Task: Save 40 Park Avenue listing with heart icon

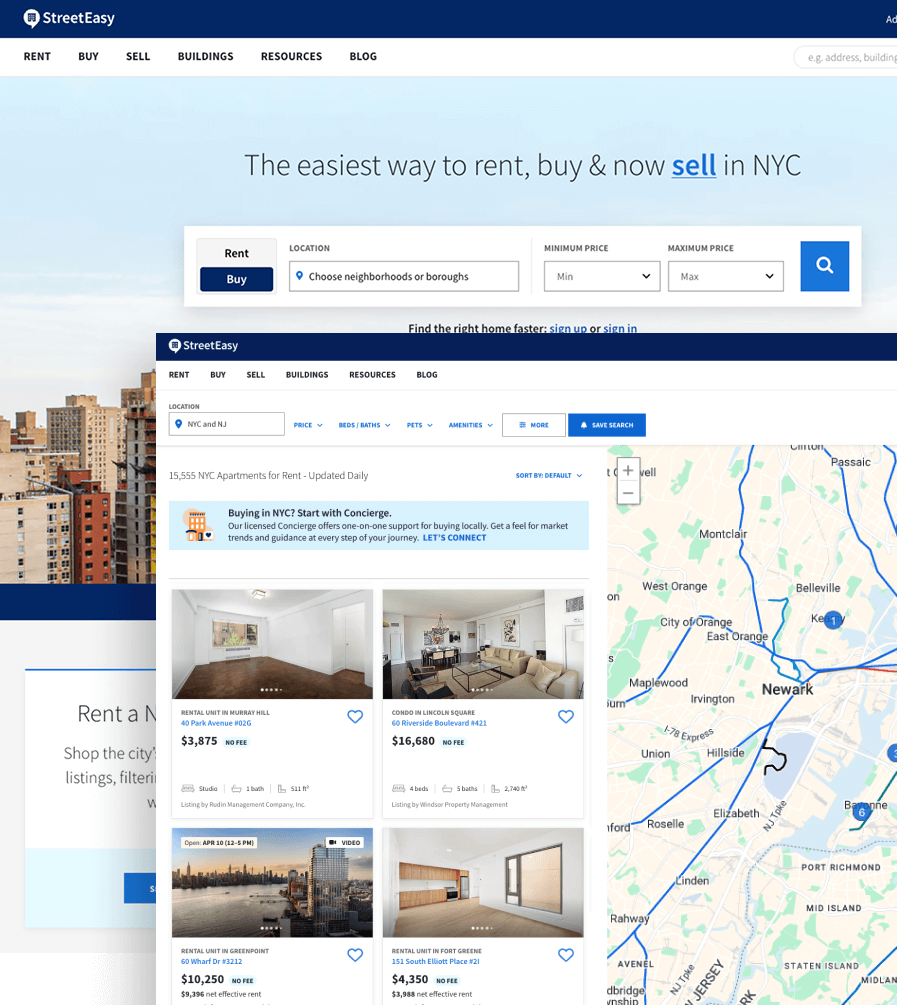Action: [x=355, y=717]
